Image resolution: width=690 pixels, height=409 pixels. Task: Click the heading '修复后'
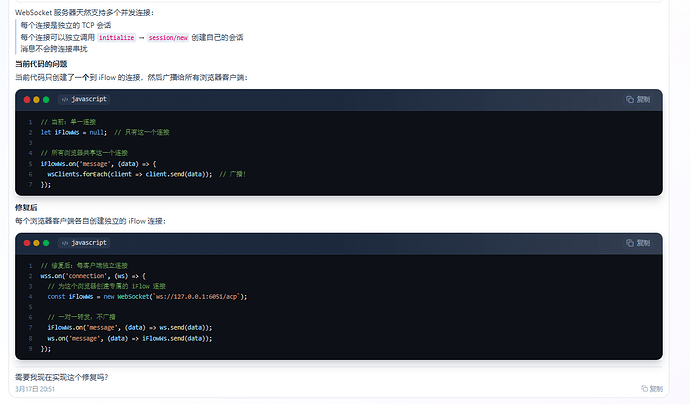pos(26,208)
